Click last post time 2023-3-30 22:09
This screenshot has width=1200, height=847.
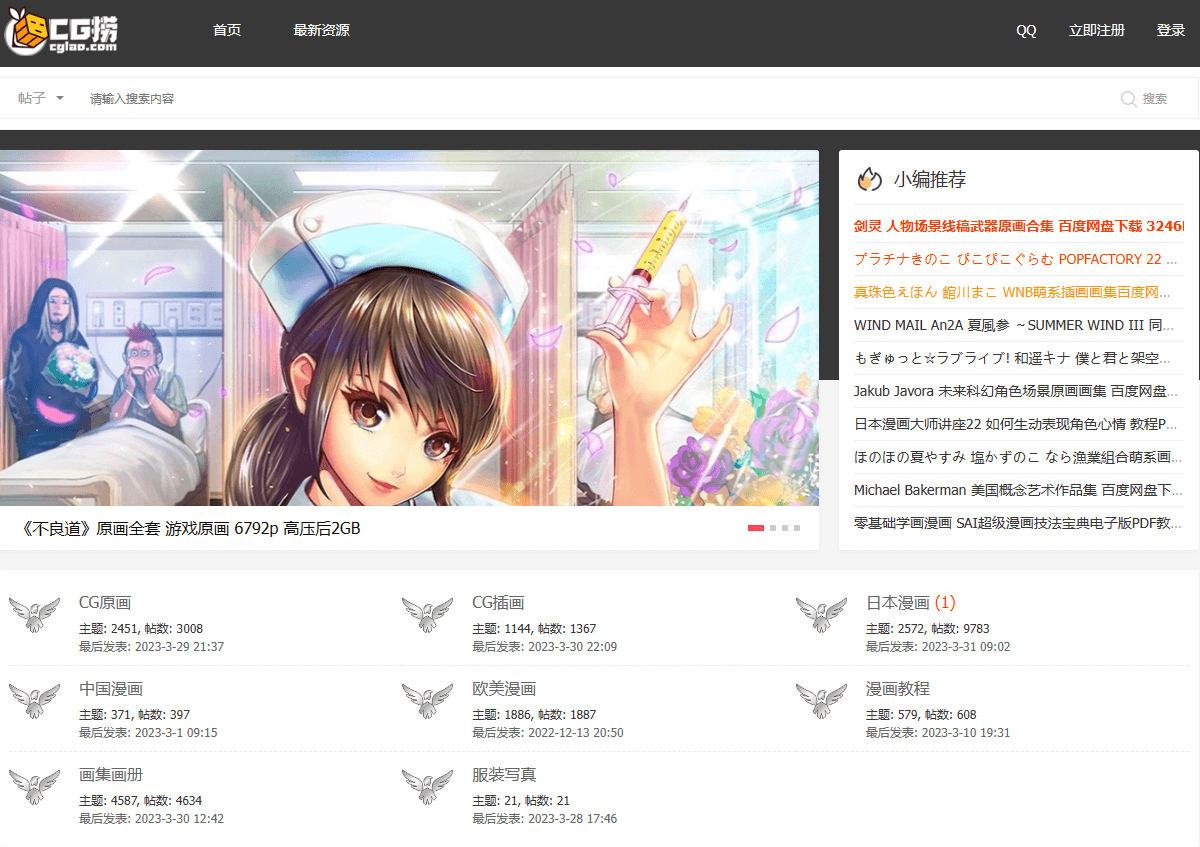(572, 647)
